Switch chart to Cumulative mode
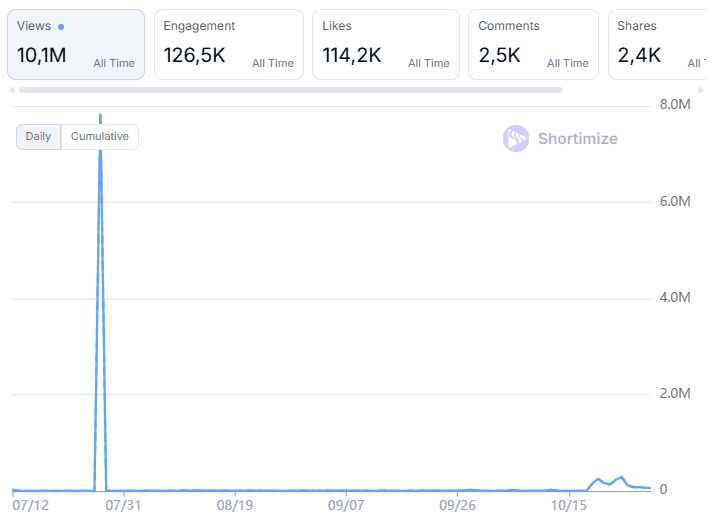 [100, 137]
